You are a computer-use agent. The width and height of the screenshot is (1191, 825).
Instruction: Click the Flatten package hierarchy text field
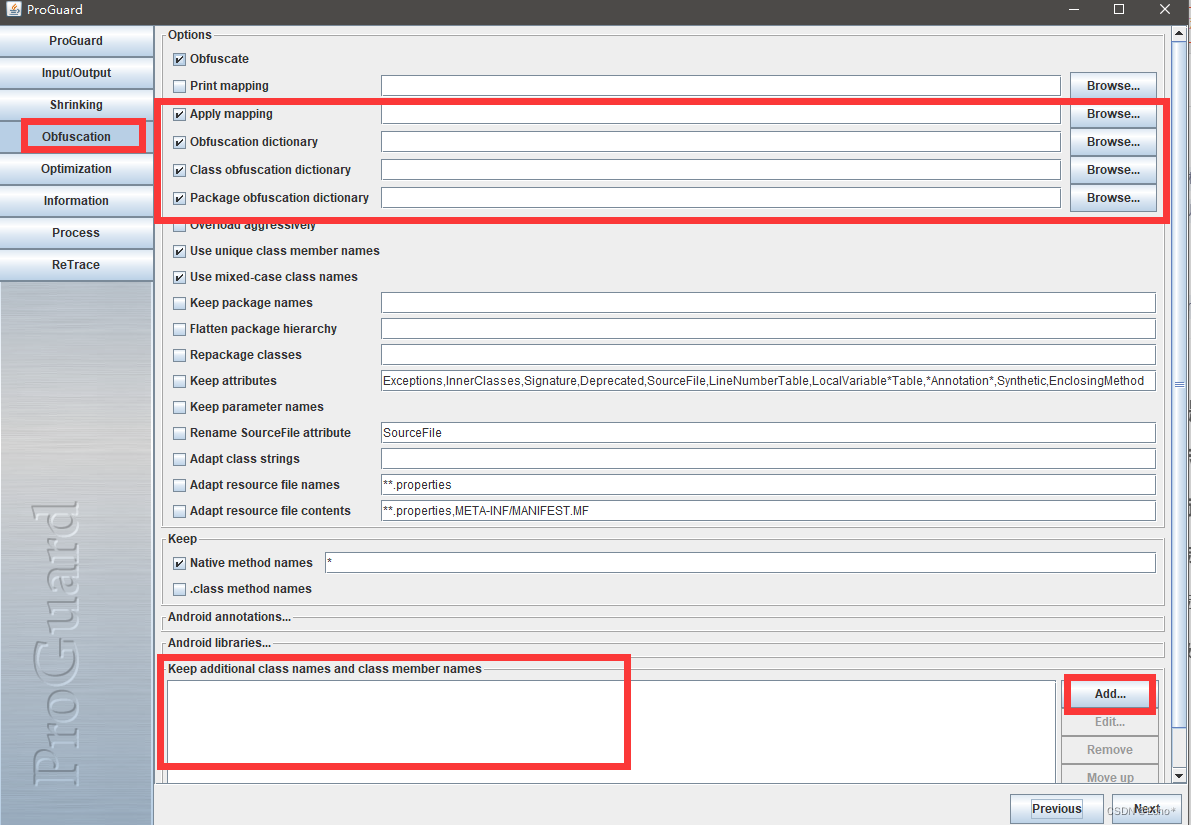point(768,329)
